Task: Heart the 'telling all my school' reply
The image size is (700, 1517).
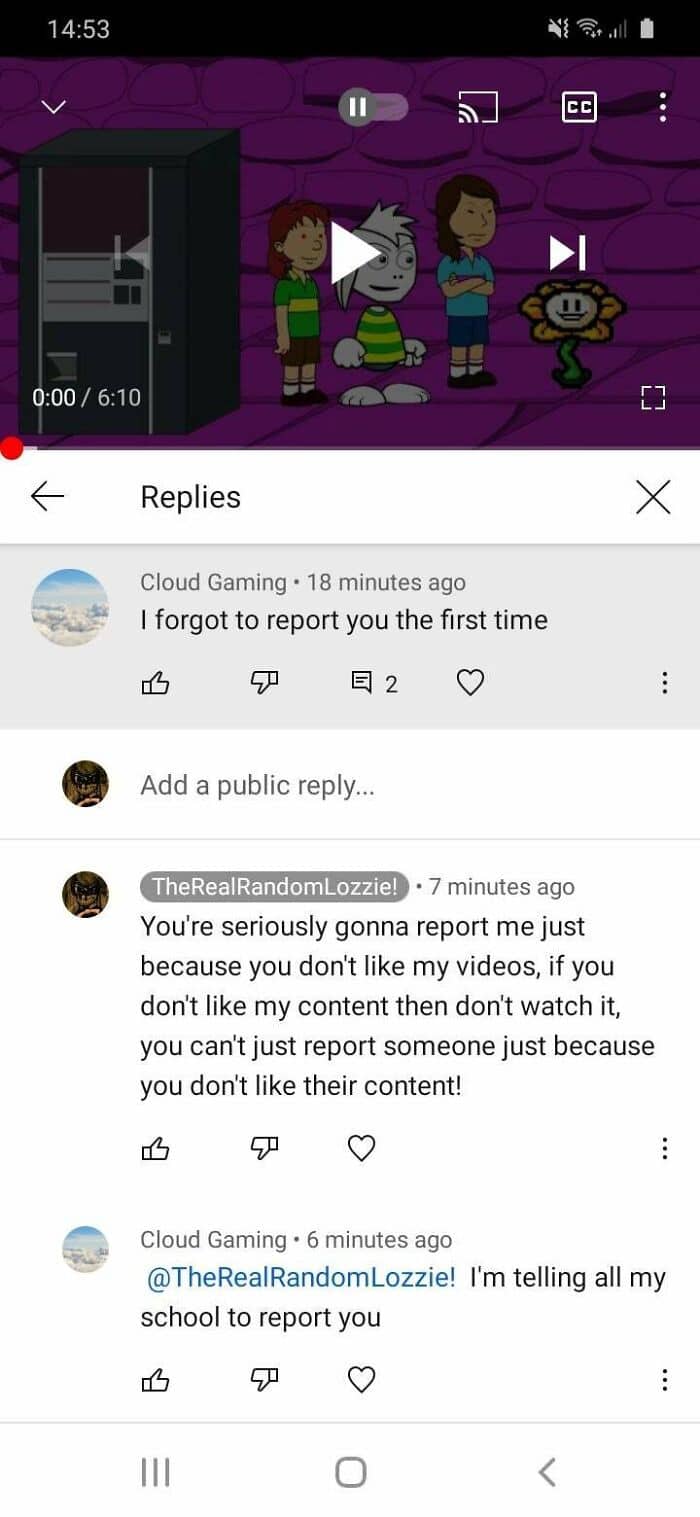Action: (361, 1380)
